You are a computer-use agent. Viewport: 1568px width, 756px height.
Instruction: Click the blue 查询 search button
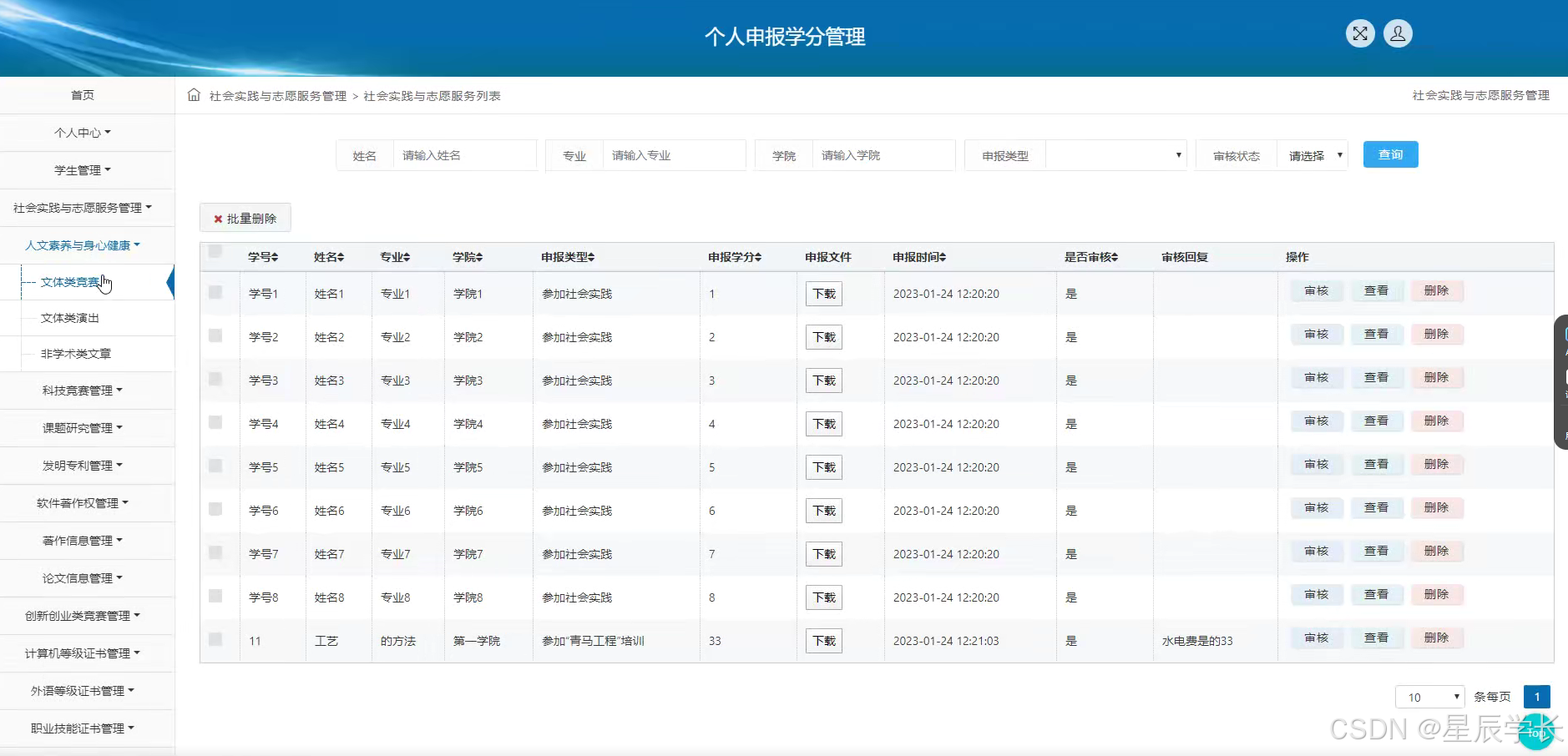(1390, 154)
